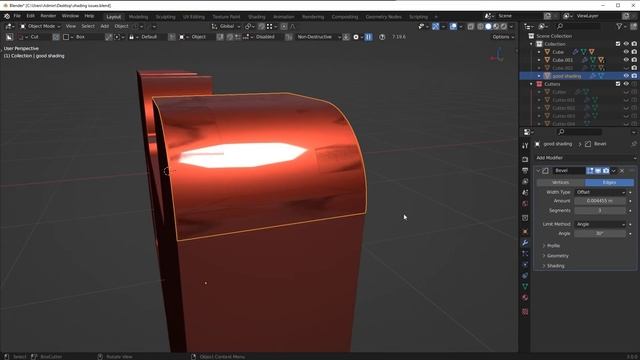Toggle Bevel modifier render display
Viewport: 640px width, 360px height.
coord(606,171)
